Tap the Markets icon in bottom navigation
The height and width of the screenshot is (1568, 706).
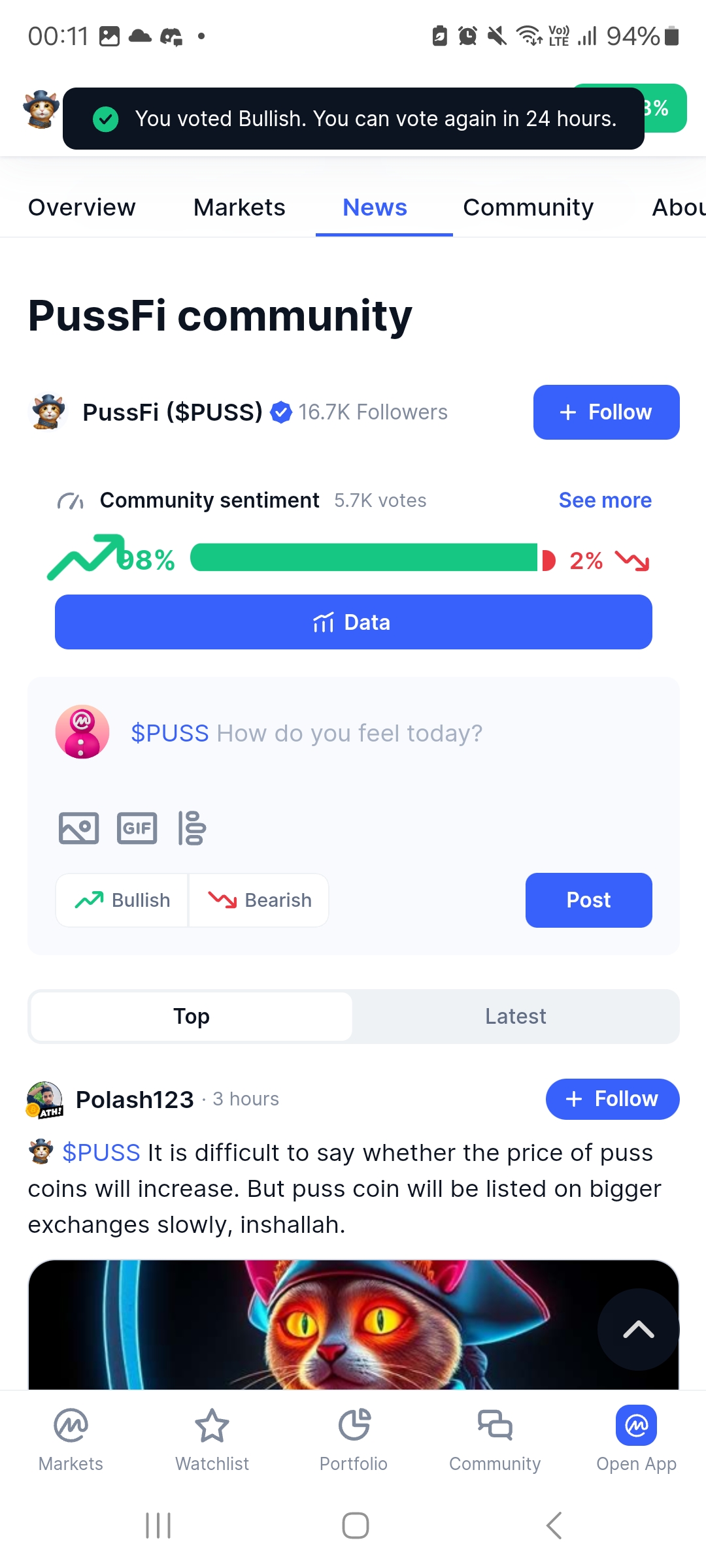point(71,1426)
